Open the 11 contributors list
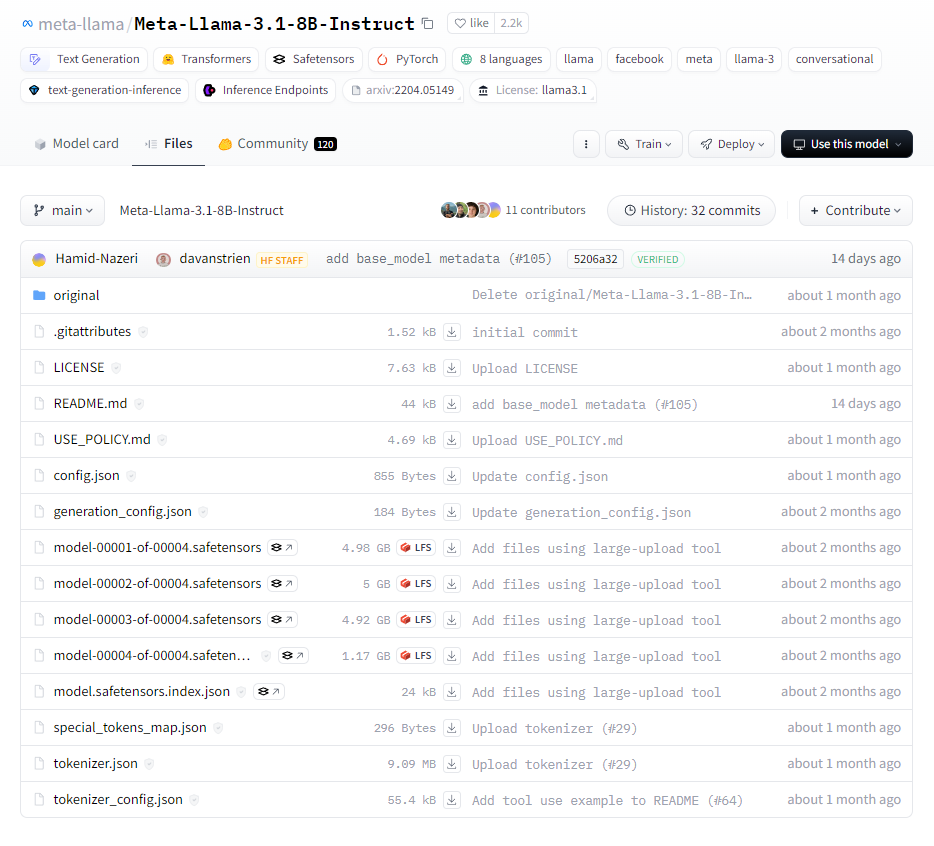The height and width of the screenshot is (846, 934). click(x=513, y=210)
